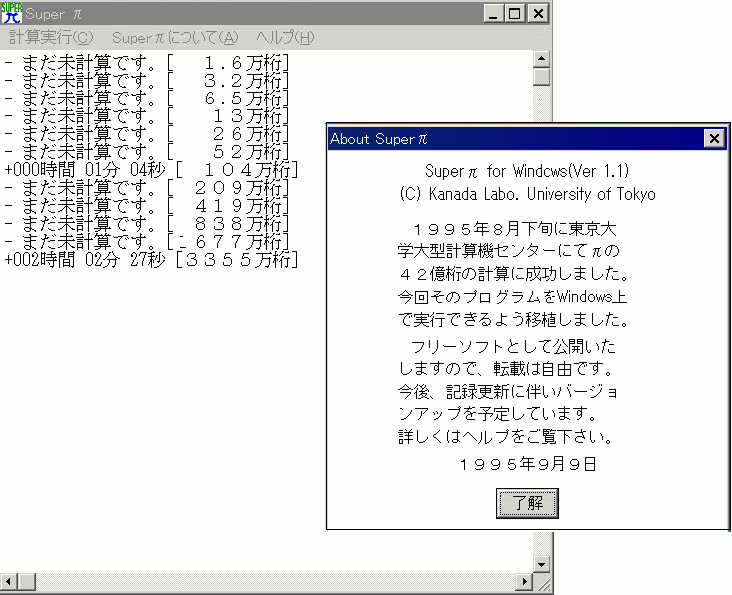Select the 209万桁 result row
Screen dimensions: 732x595
(147, 188)
